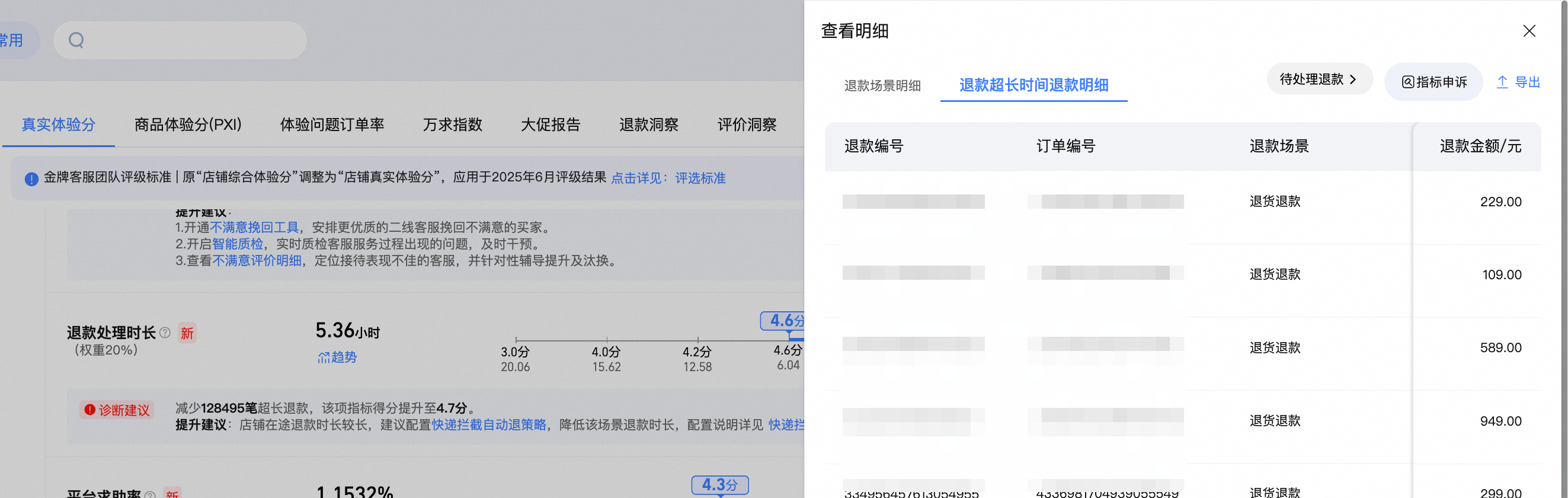Click the 退款场景 column header
1568x498 pixels.
1279,146
